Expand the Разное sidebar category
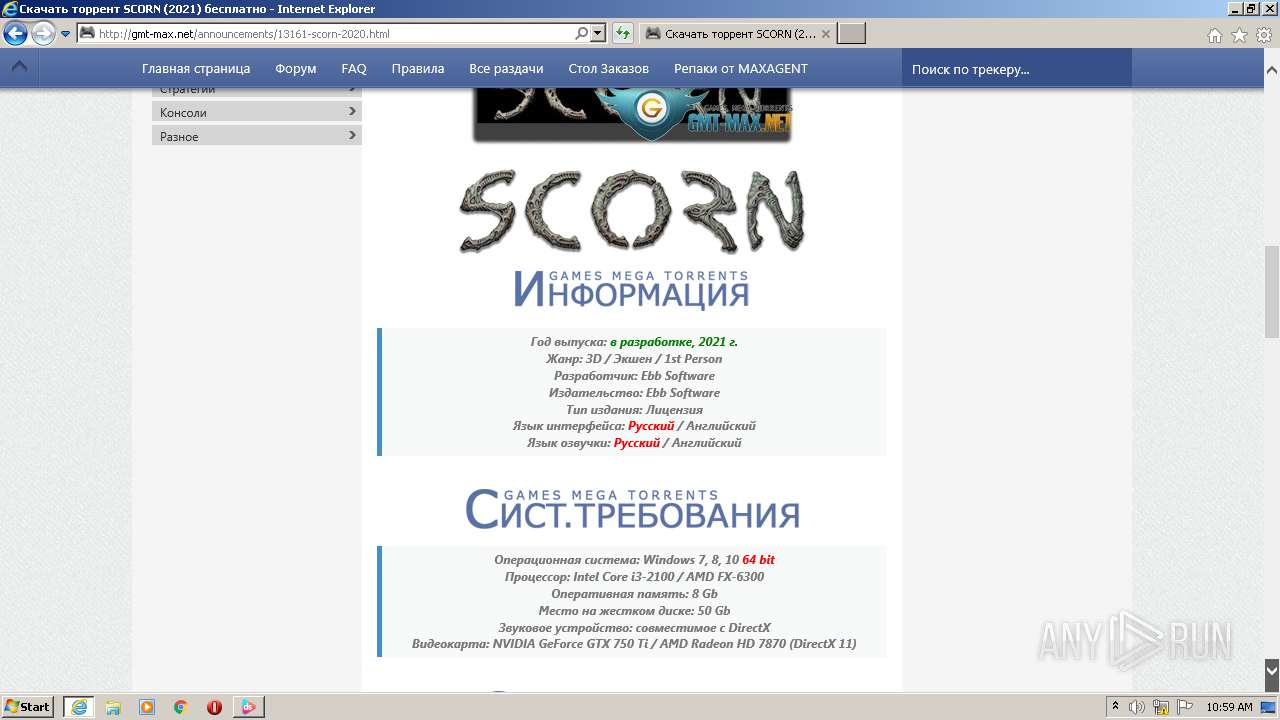Image resolution: width=1280 pixels, height=720 pixels. [257, 136]
